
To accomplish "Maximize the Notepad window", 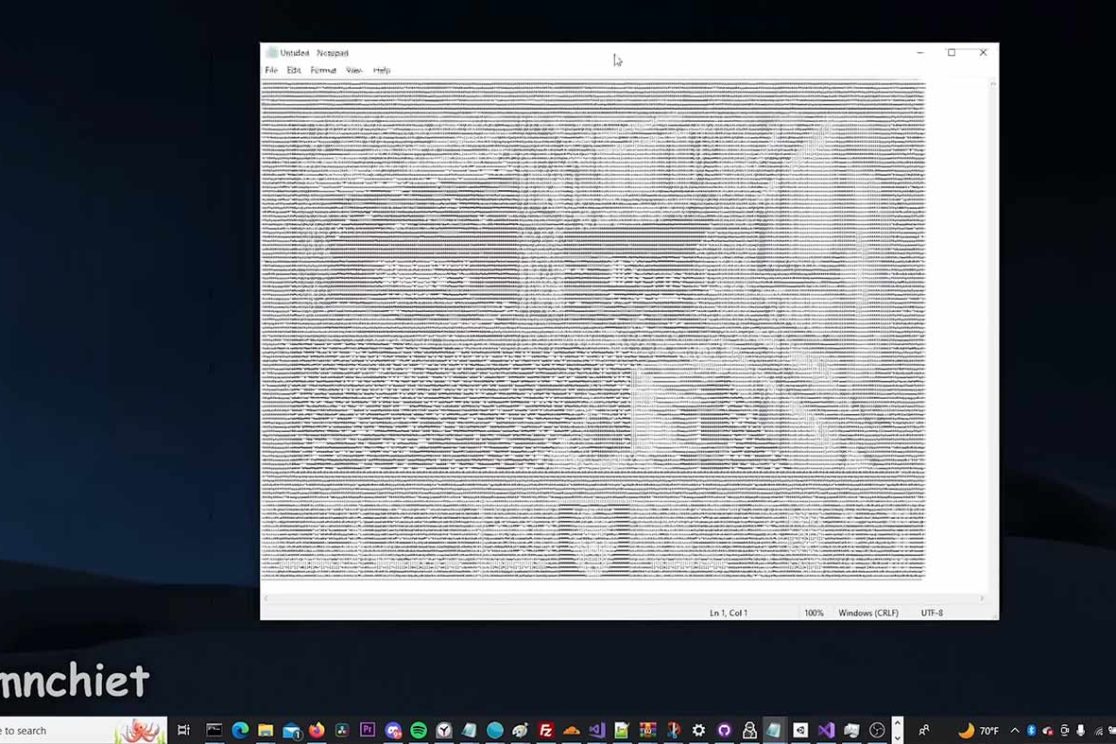I will click(951, 53).
